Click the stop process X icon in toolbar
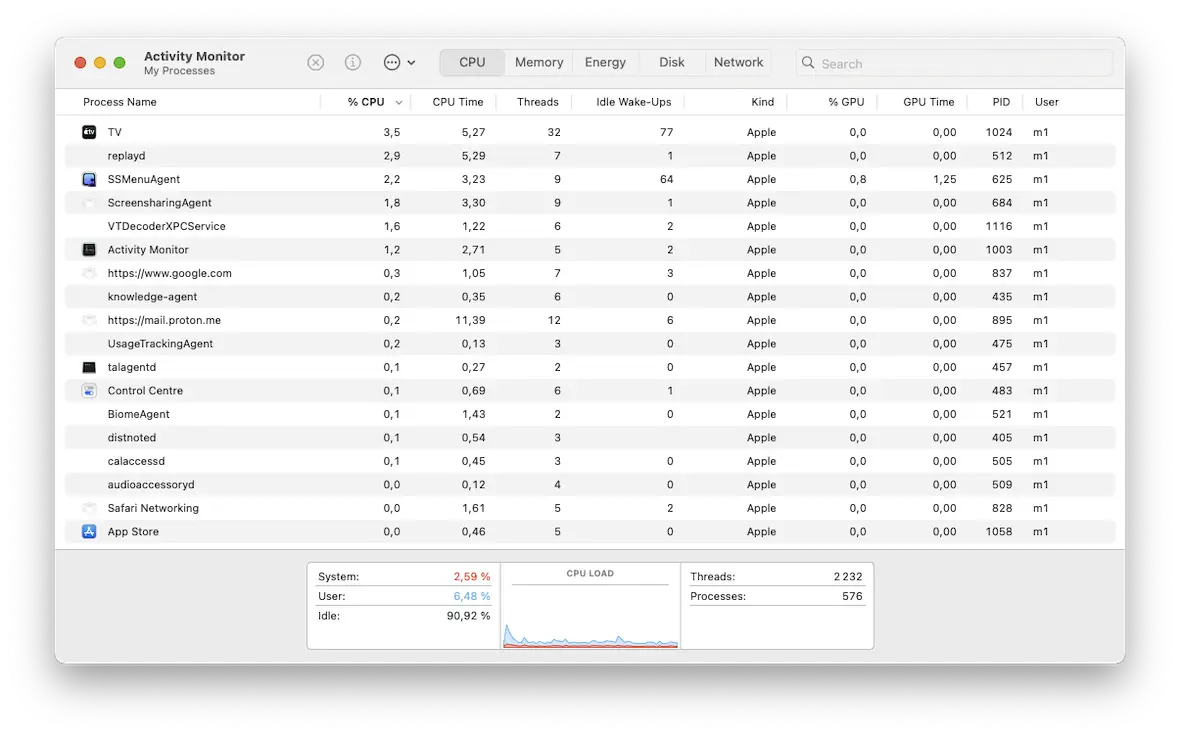This screenshot has height=736, width=1180. pyautogui.click(x=315, y=61)
